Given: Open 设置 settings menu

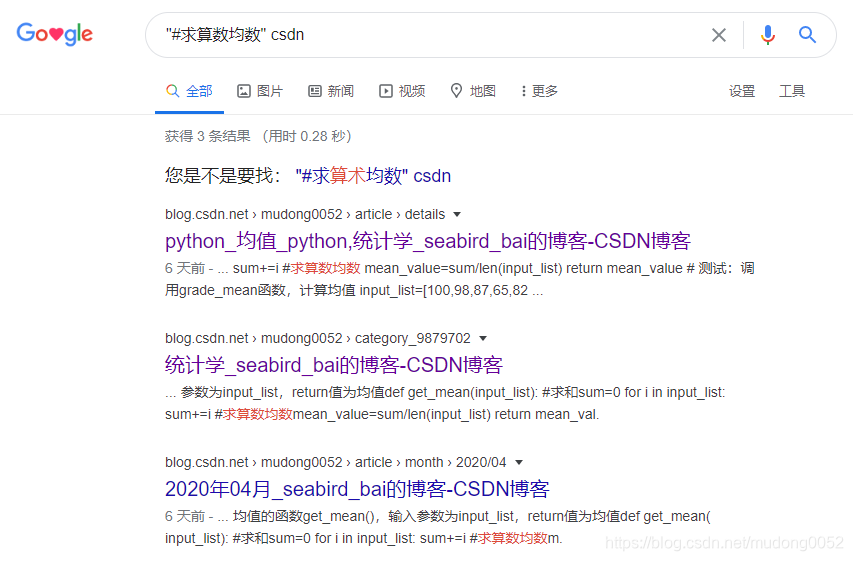Looking at the screenshot, I should coord(741,91).
